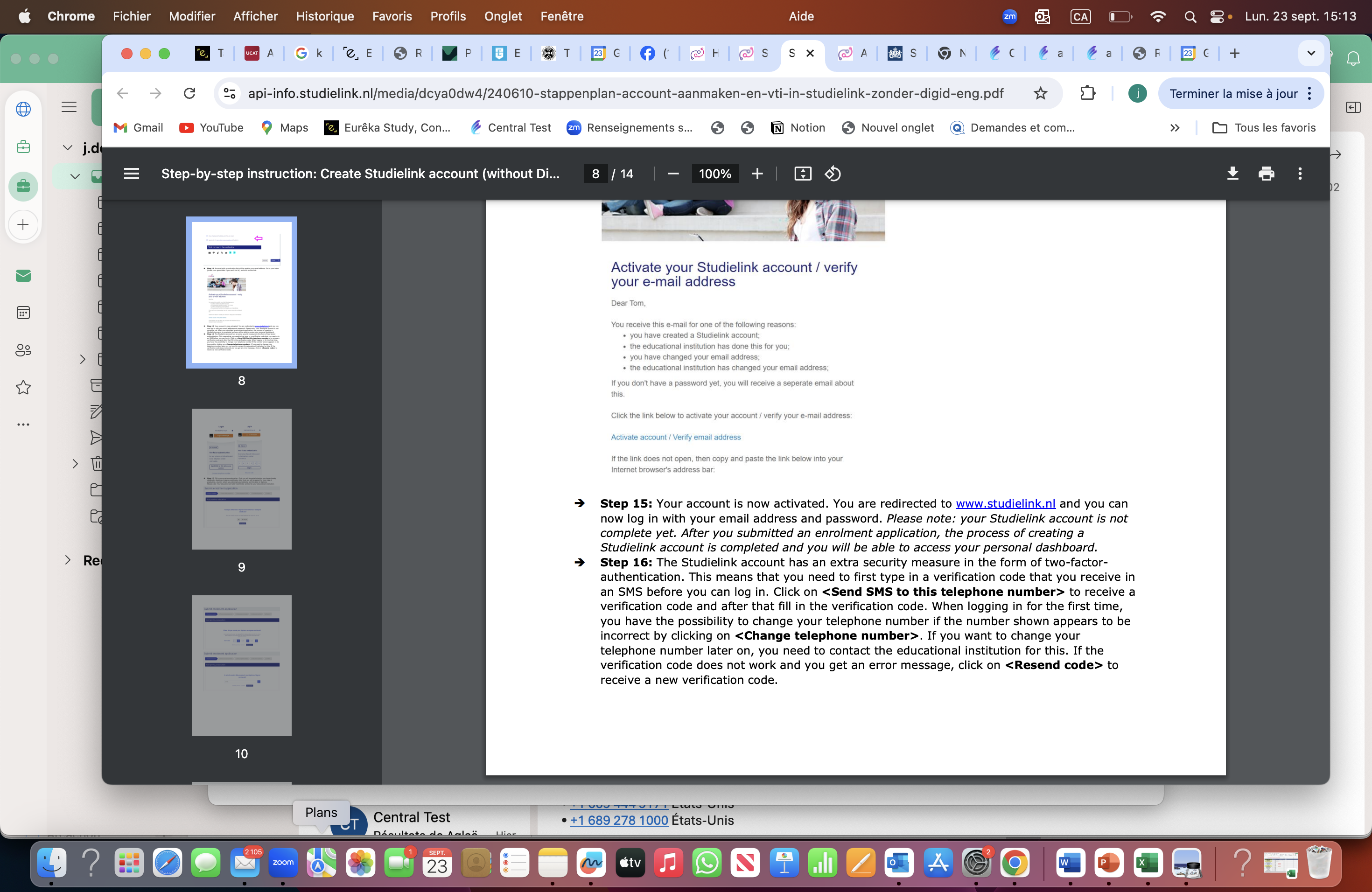Open the Historique menu

[x=324, y=16]
